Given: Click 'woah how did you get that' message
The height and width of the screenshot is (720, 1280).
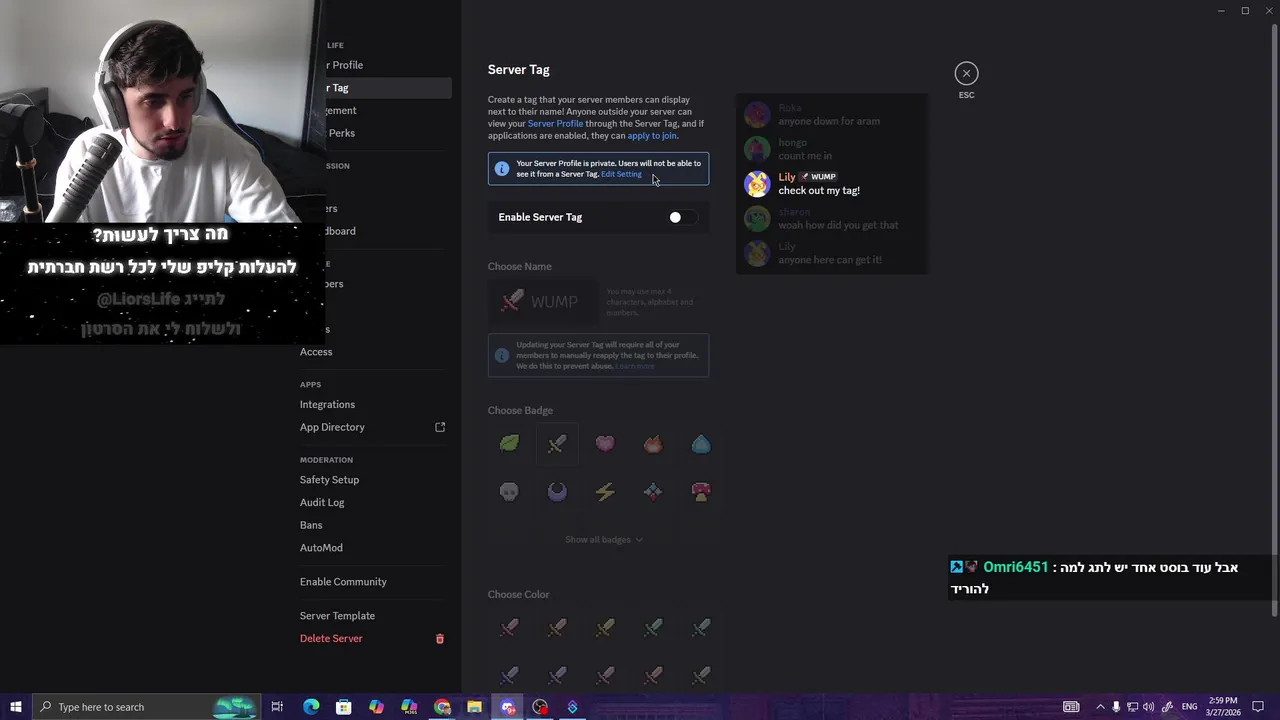Looking at the screenshot, I should pos(838,226).
